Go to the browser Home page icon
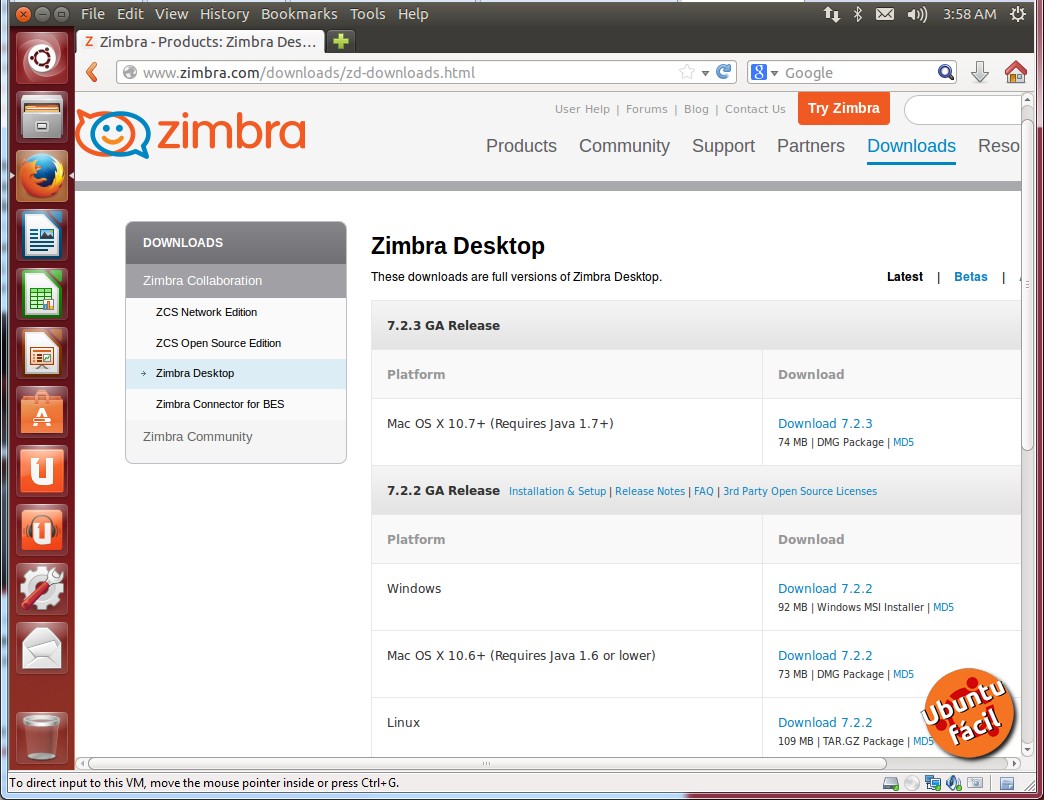1044x800 pixels. [x=1015, y=72]
